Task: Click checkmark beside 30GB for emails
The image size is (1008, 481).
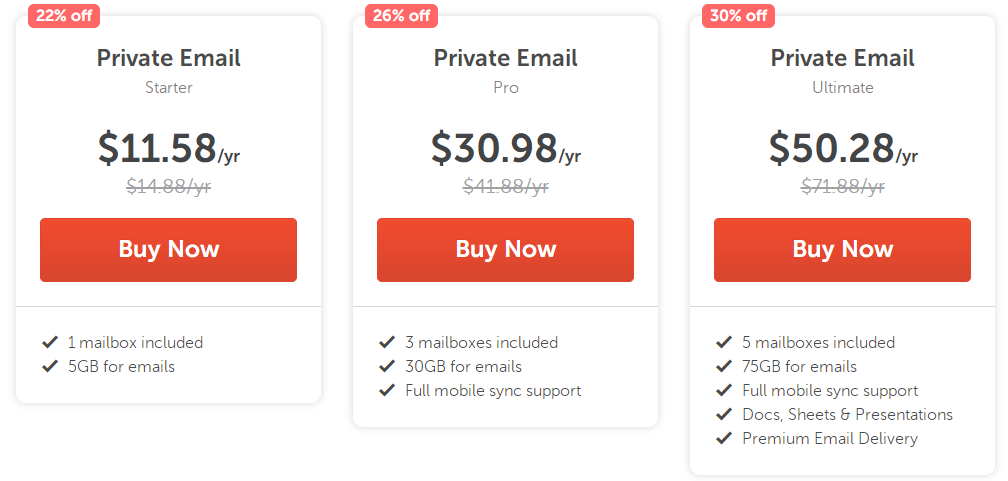Action: point(387,366)
